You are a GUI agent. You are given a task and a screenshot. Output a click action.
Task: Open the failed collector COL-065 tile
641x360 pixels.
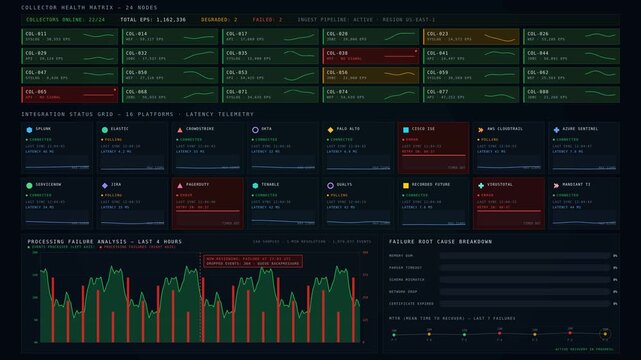pos(69,94)
